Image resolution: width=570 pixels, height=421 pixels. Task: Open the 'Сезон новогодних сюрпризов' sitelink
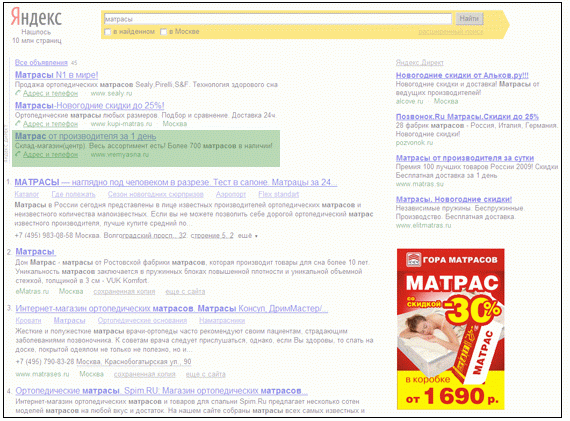pos(156,195)
